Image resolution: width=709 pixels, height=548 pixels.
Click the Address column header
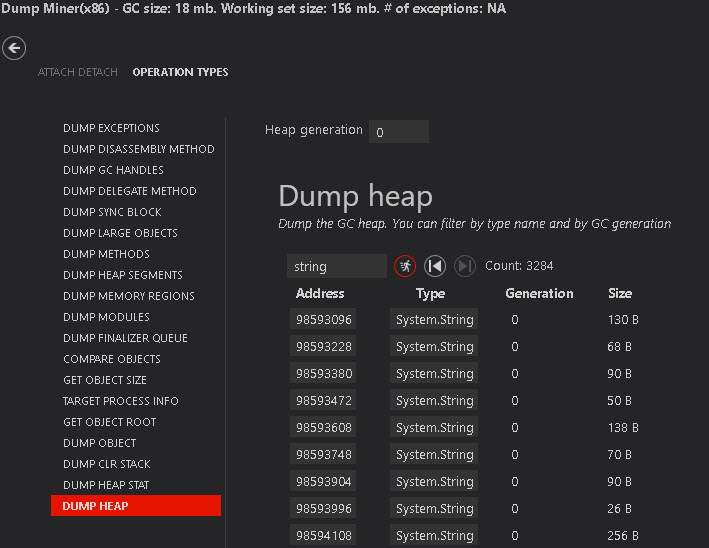click(320, 294)
